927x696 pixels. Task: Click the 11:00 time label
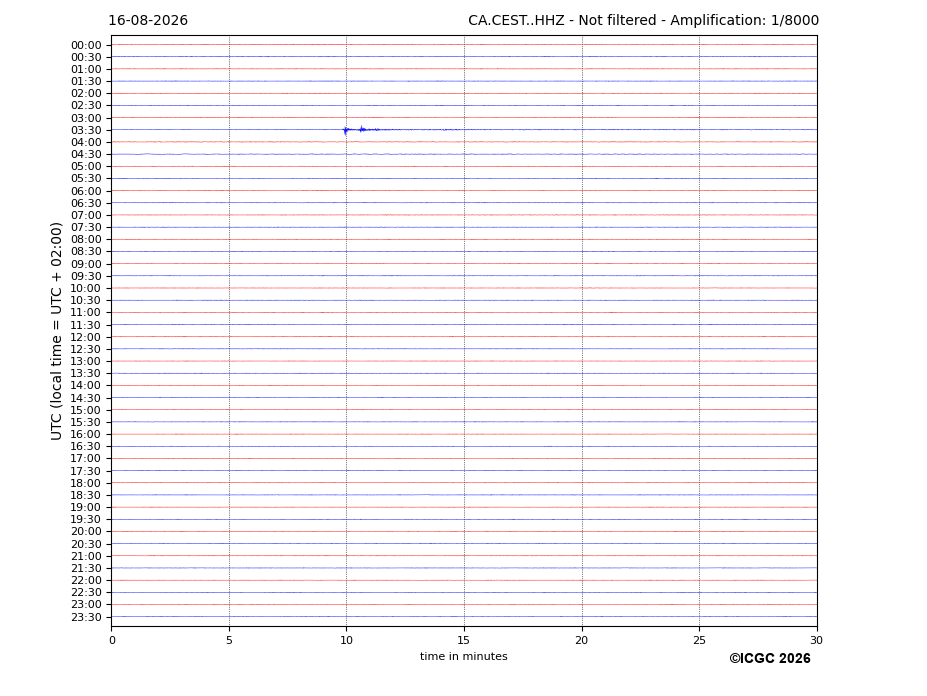(86, 312)
